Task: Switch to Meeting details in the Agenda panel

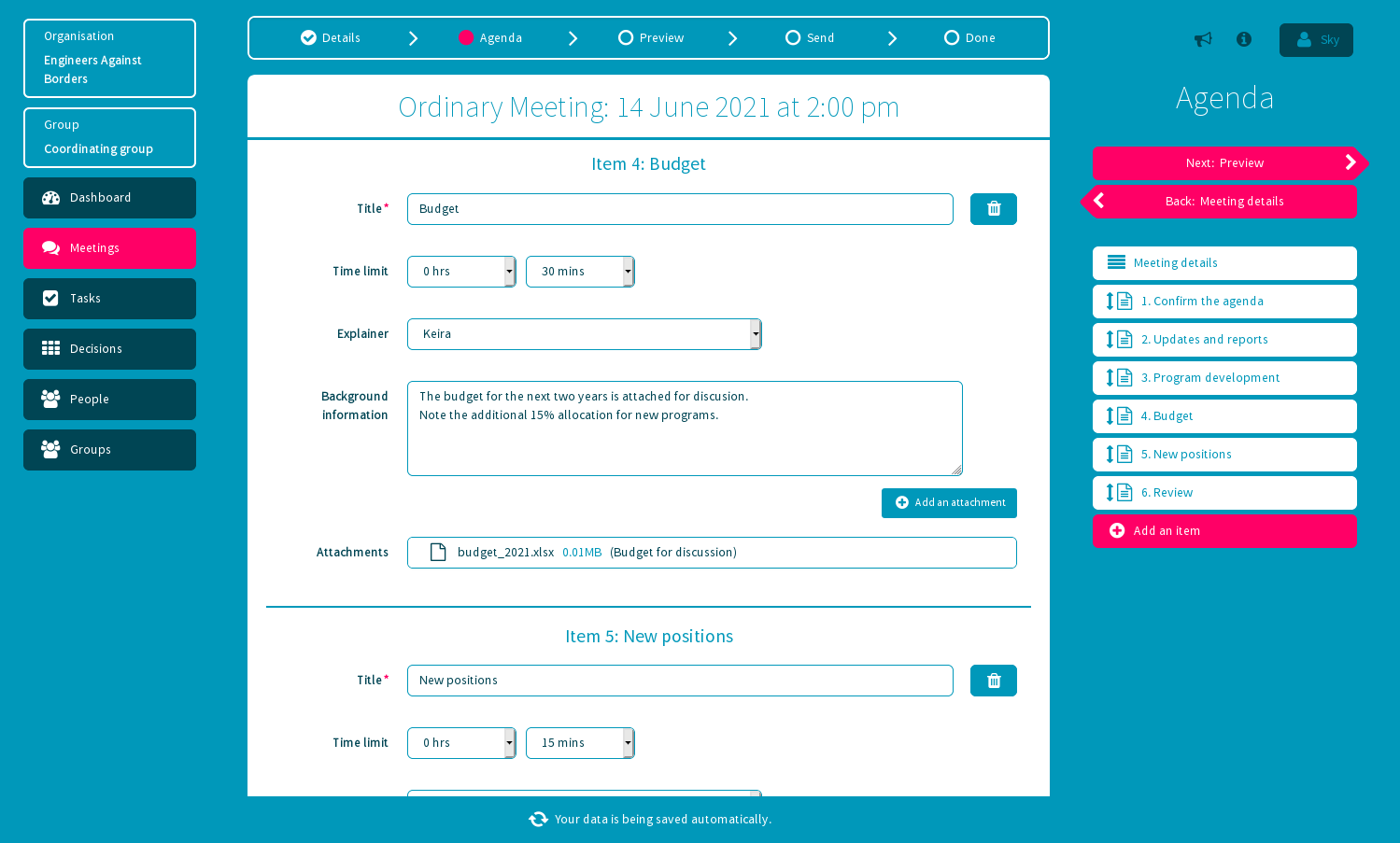Action: (1224, 262)
